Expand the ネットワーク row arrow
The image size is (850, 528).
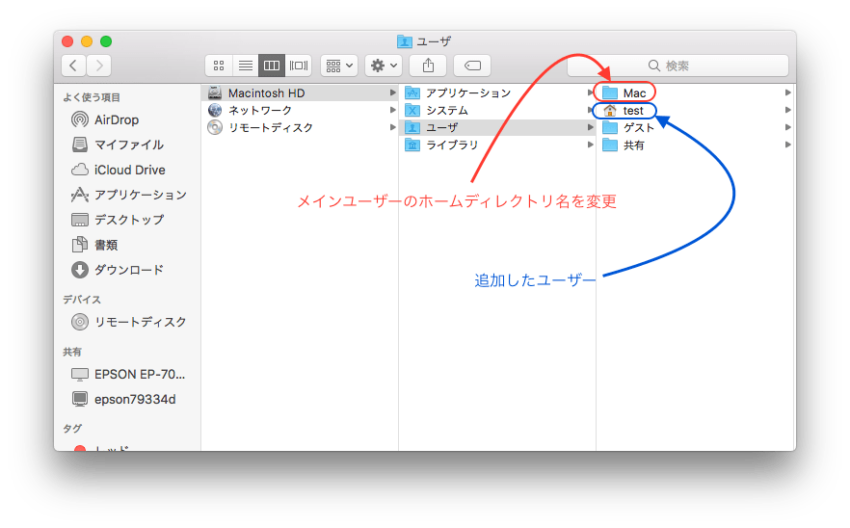pos(392,110)
